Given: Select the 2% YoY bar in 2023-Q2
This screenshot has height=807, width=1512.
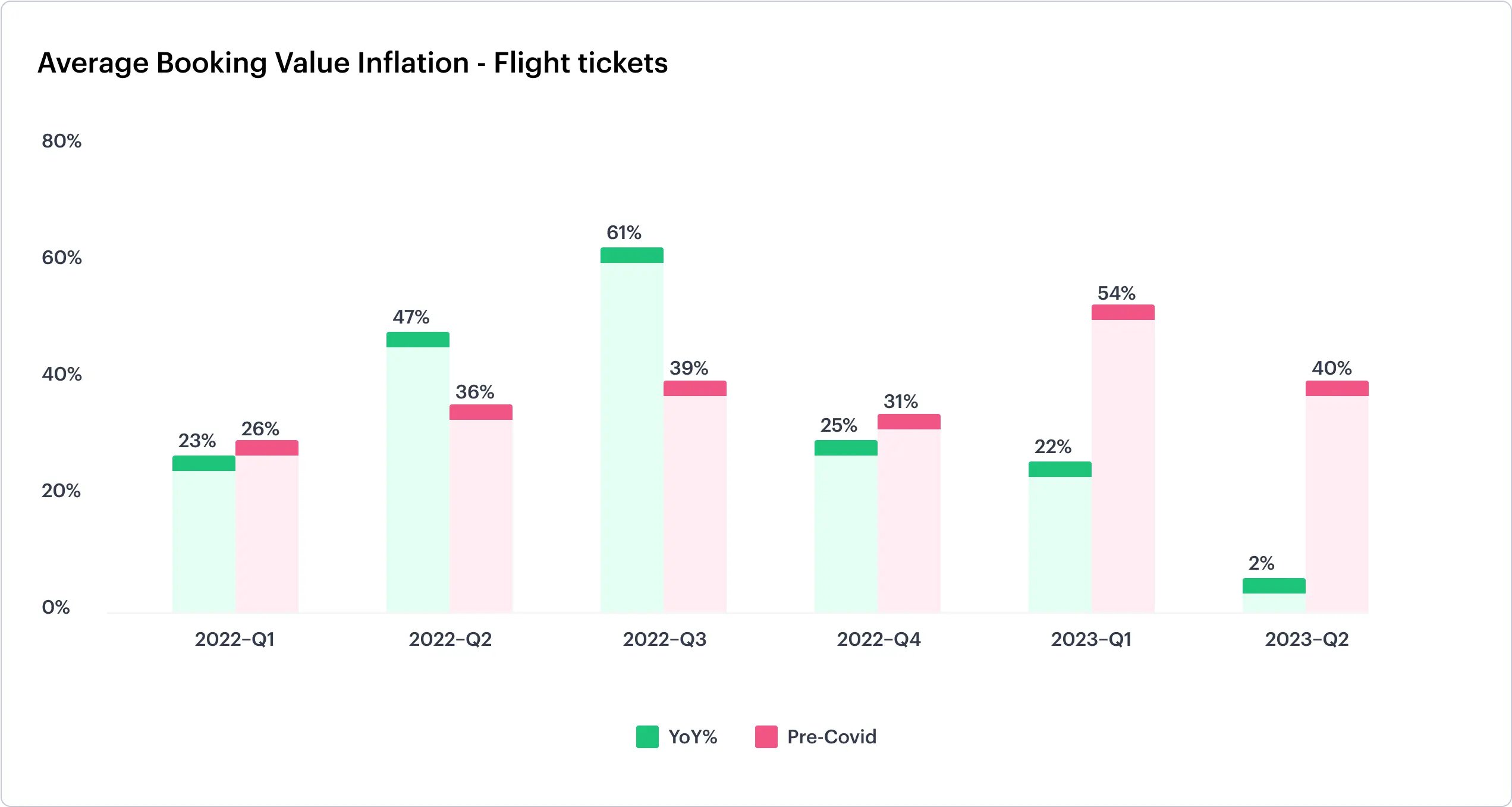Looking at the screenshot, I should click(x=1274, y=595).
